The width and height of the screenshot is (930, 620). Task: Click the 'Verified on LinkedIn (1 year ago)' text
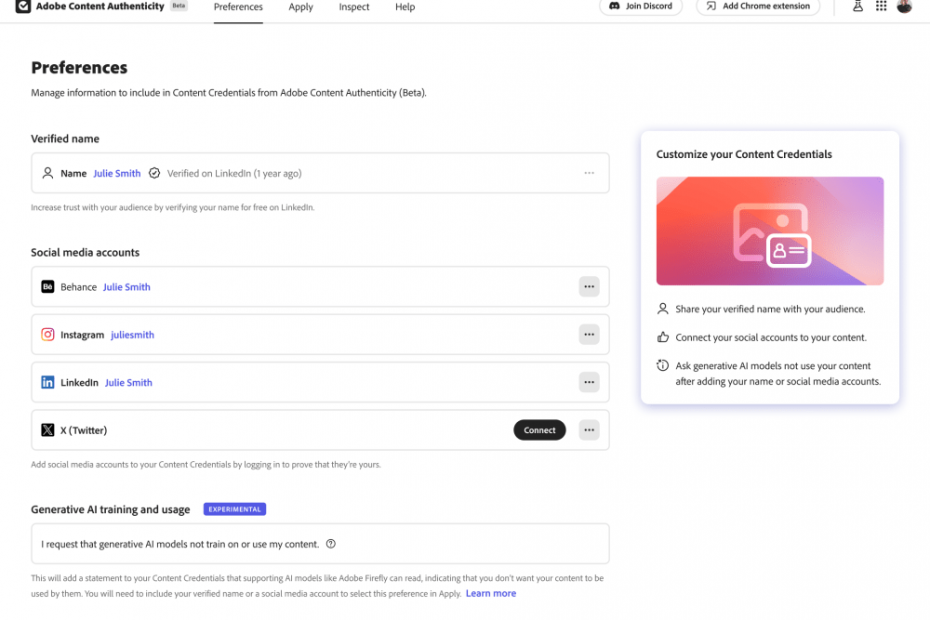(234, 173)
